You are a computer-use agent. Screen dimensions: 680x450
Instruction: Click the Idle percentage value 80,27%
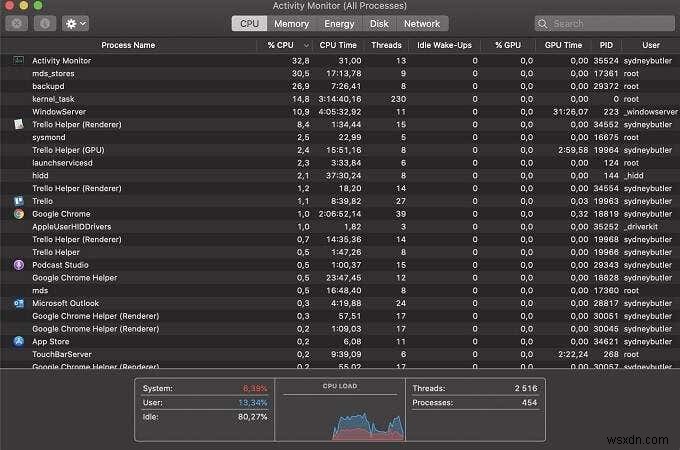(x=252, y=417)
